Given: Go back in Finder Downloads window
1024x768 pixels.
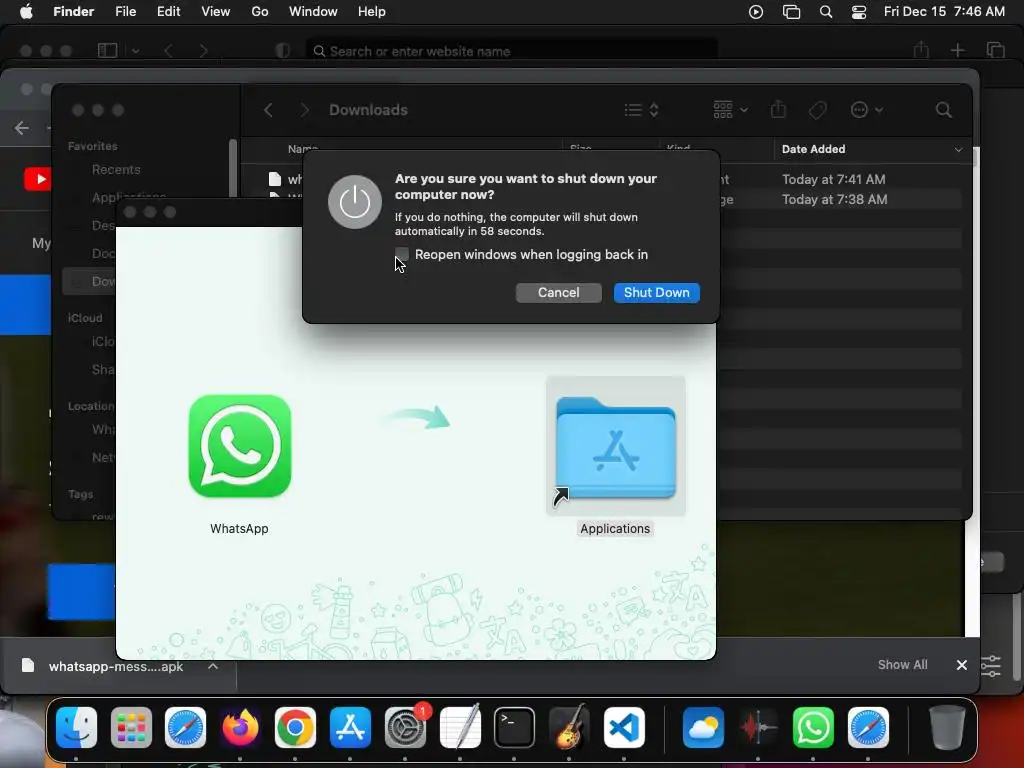Looking at the screenshot, I should [268, 110].
